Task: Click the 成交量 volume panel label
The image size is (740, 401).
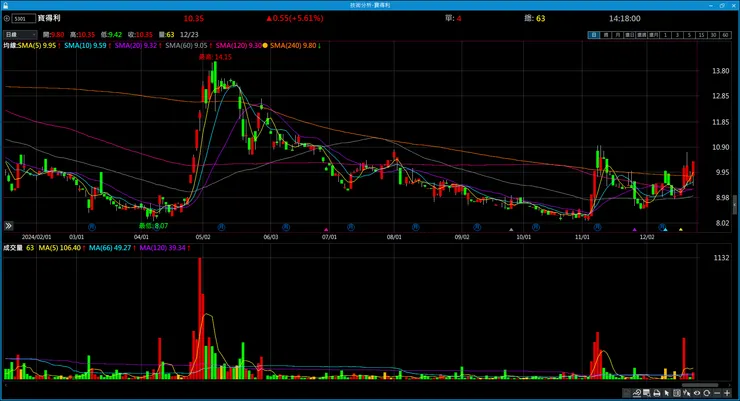Action: click(13, 248)
